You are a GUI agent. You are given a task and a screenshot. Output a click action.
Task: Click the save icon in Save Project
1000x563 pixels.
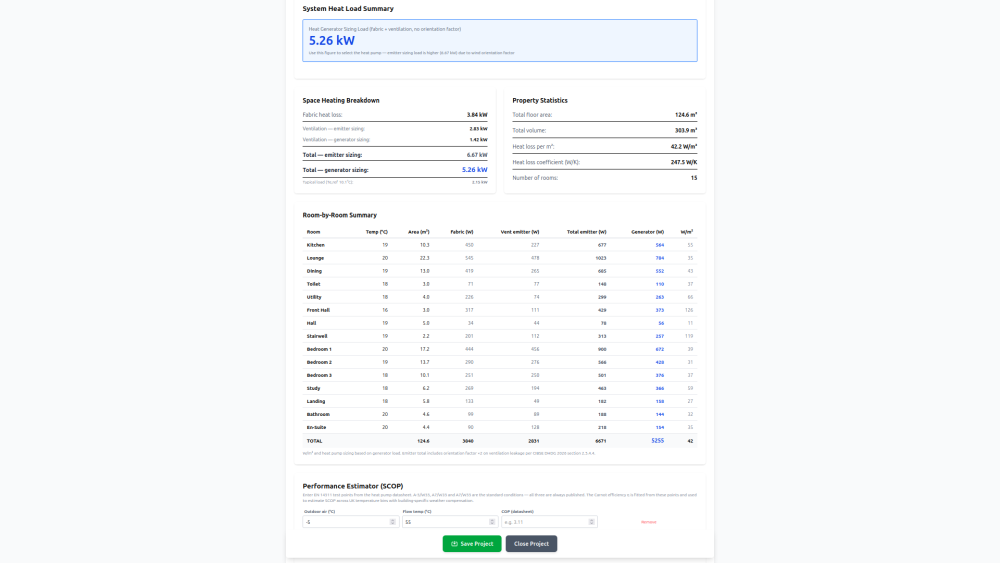pos(454,544)
